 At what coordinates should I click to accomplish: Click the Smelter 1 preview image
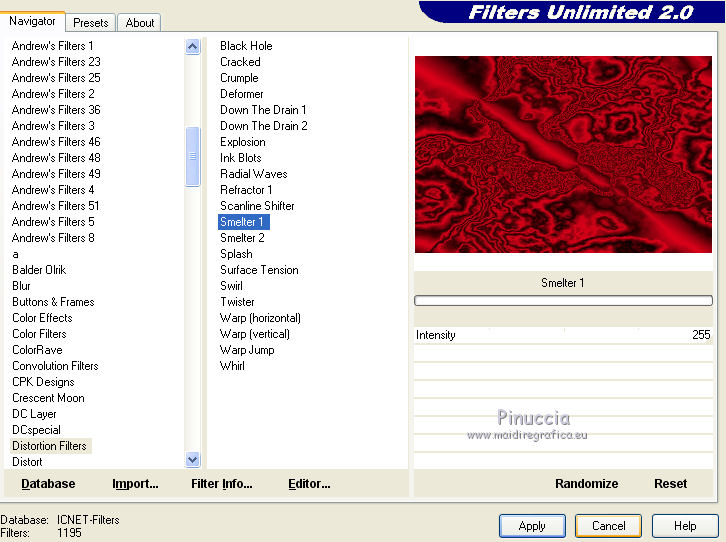(x=563, y=155)
